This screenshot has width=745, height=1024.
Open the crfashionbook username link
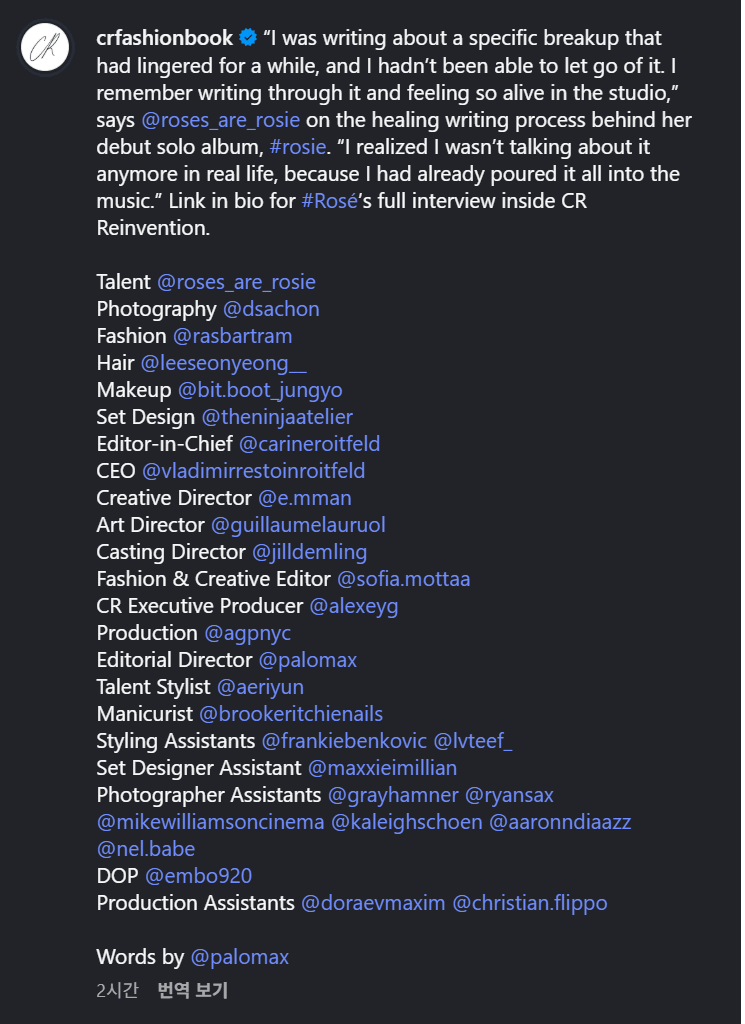click(x=165, y=39)
